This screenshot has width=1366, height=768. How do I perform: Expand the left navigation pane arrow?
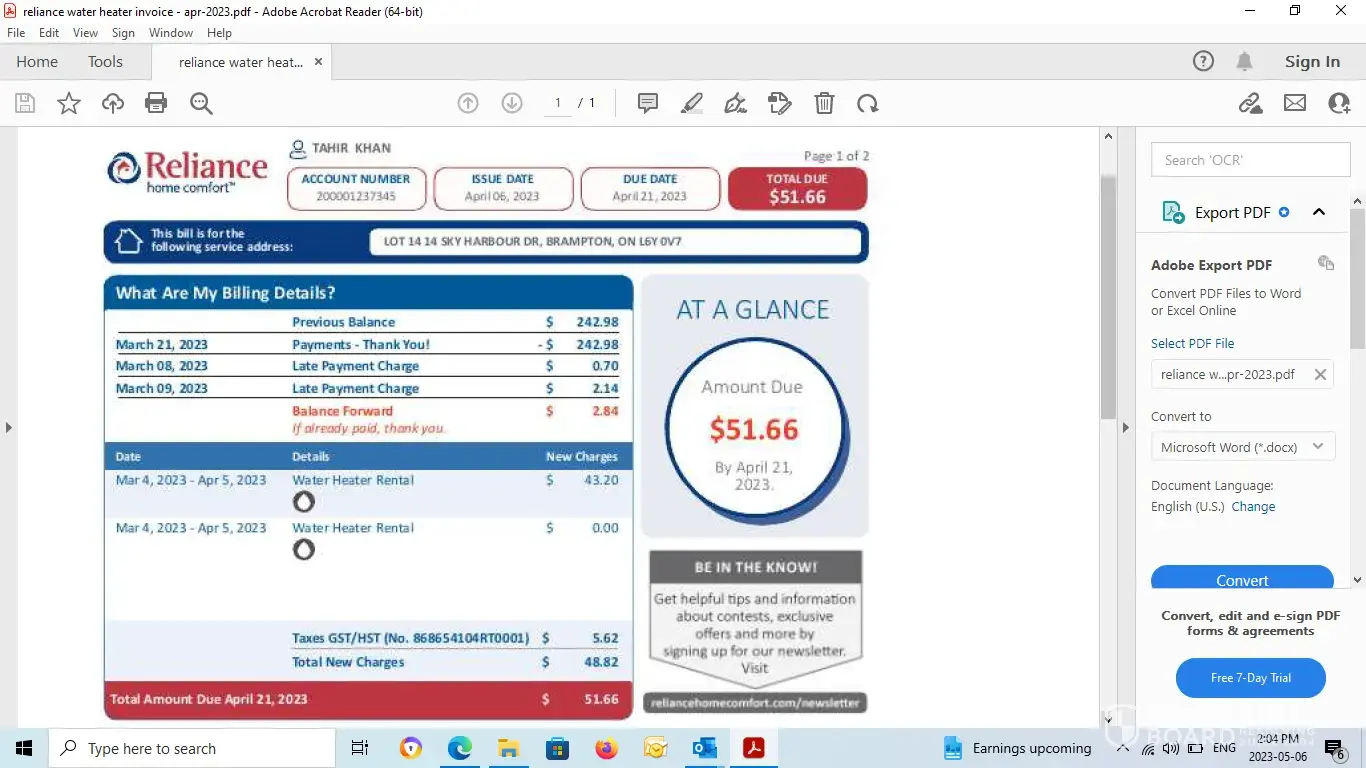[x=9, y=427]
